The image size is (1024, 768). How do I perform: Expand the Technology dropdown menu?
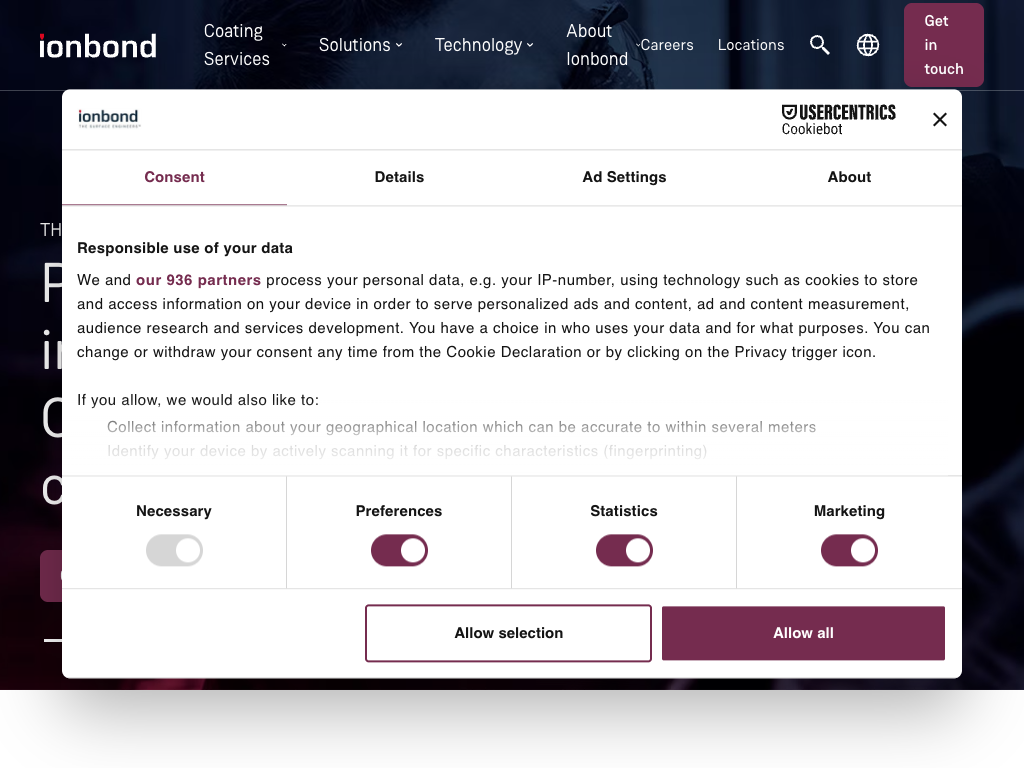[484, 45]
